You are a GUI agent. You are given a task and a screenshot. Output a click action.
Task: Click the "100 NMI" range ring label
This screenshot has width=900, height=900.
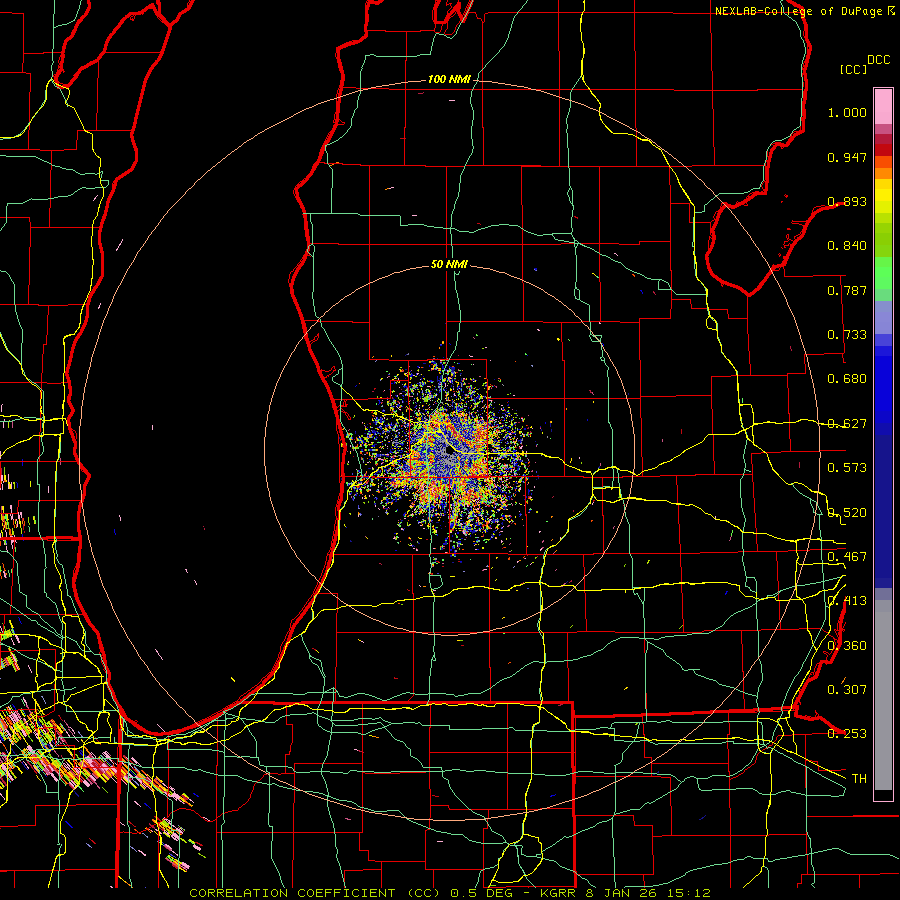[449, 79]
